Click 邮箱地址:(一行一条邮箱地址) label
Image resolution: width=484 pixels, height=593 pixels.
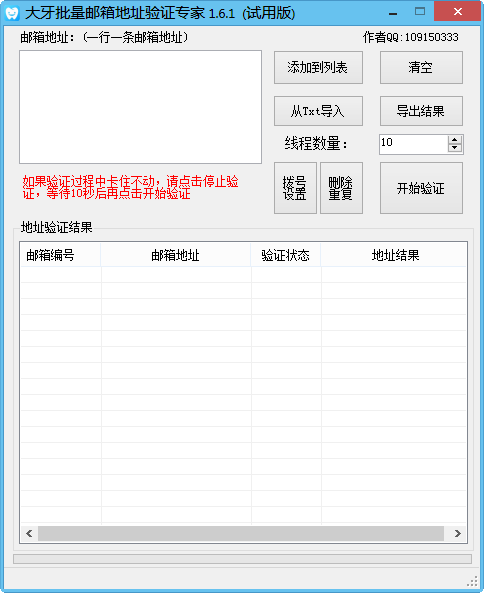click(104, 37)
